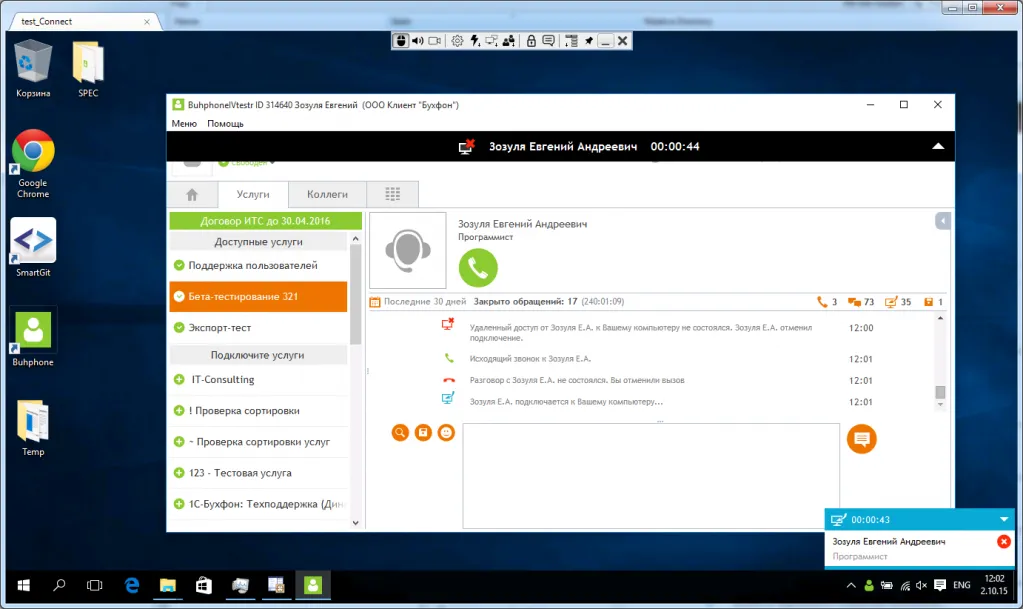Open settings gear in remote session toolbar

457,41
